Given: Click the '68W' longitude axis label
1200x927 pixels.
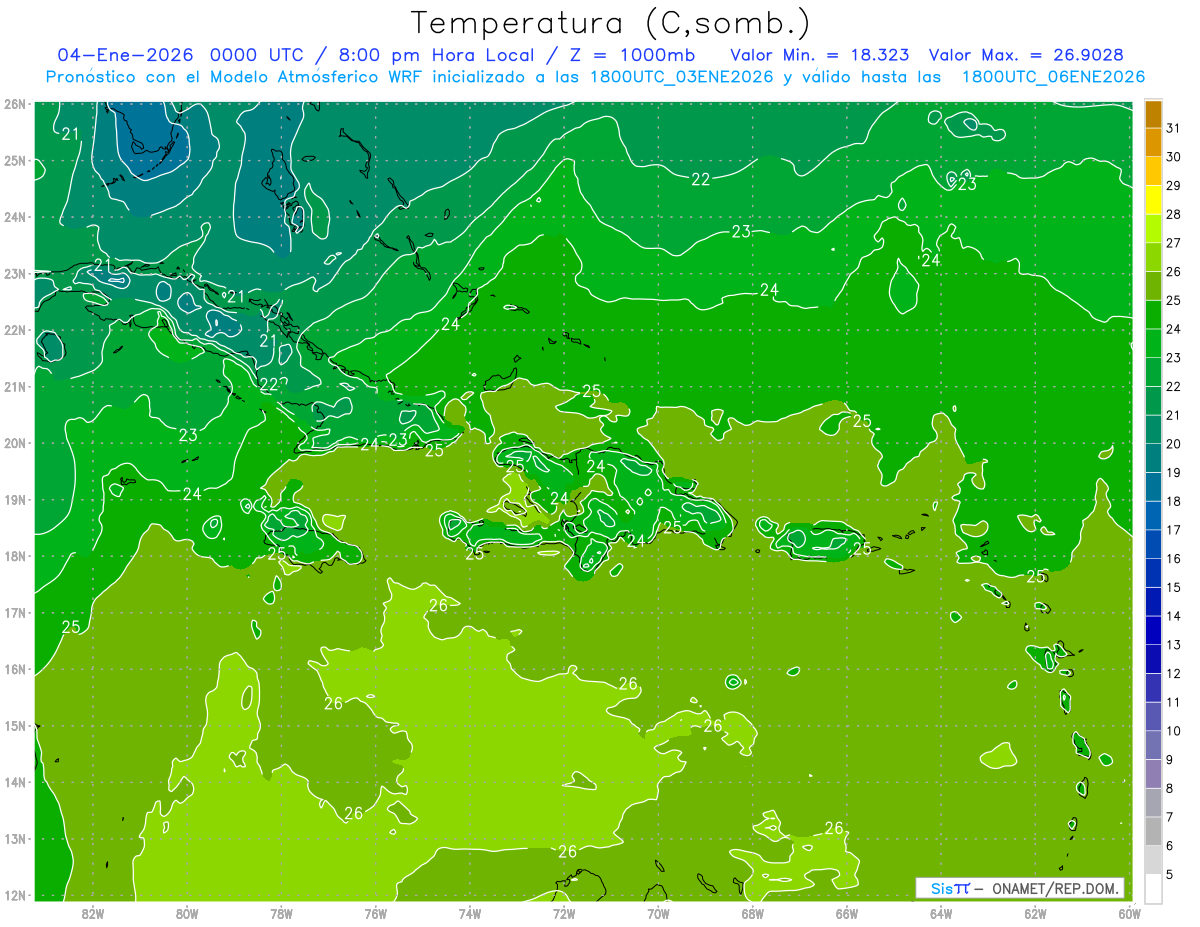Looking at the screenshot, I should click(753, 912).
